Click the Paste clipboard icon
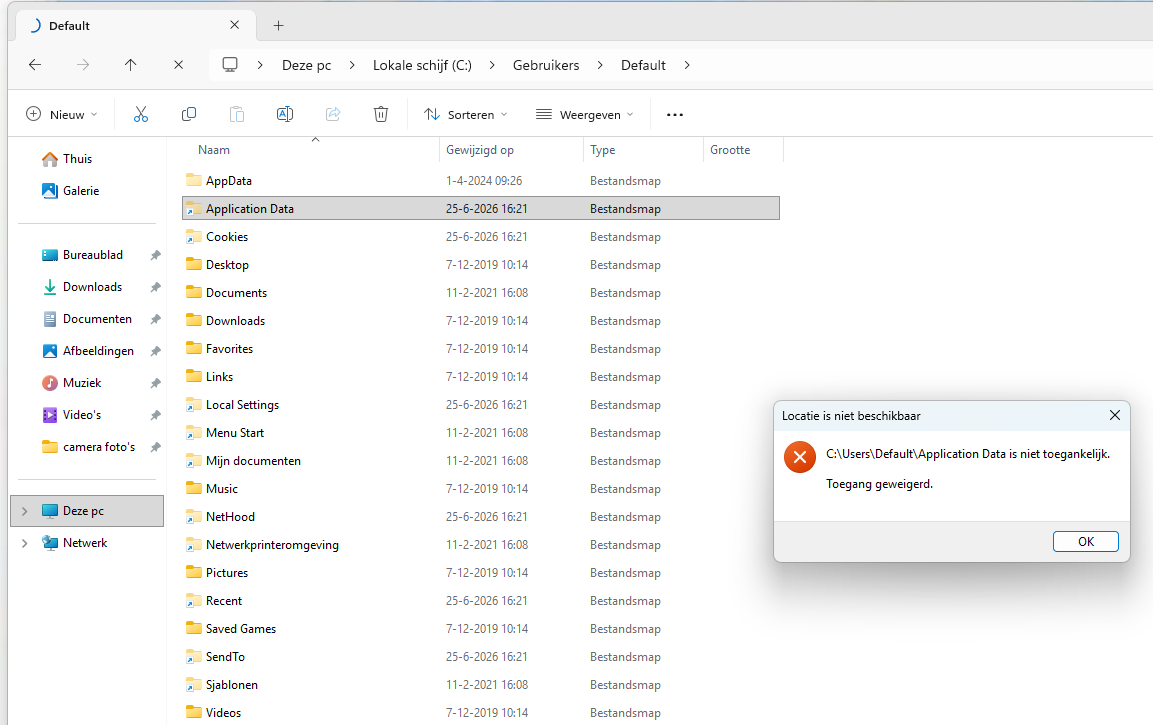Image resolution: width=1153 pixels, height=725 pixels. coord(237,115)
